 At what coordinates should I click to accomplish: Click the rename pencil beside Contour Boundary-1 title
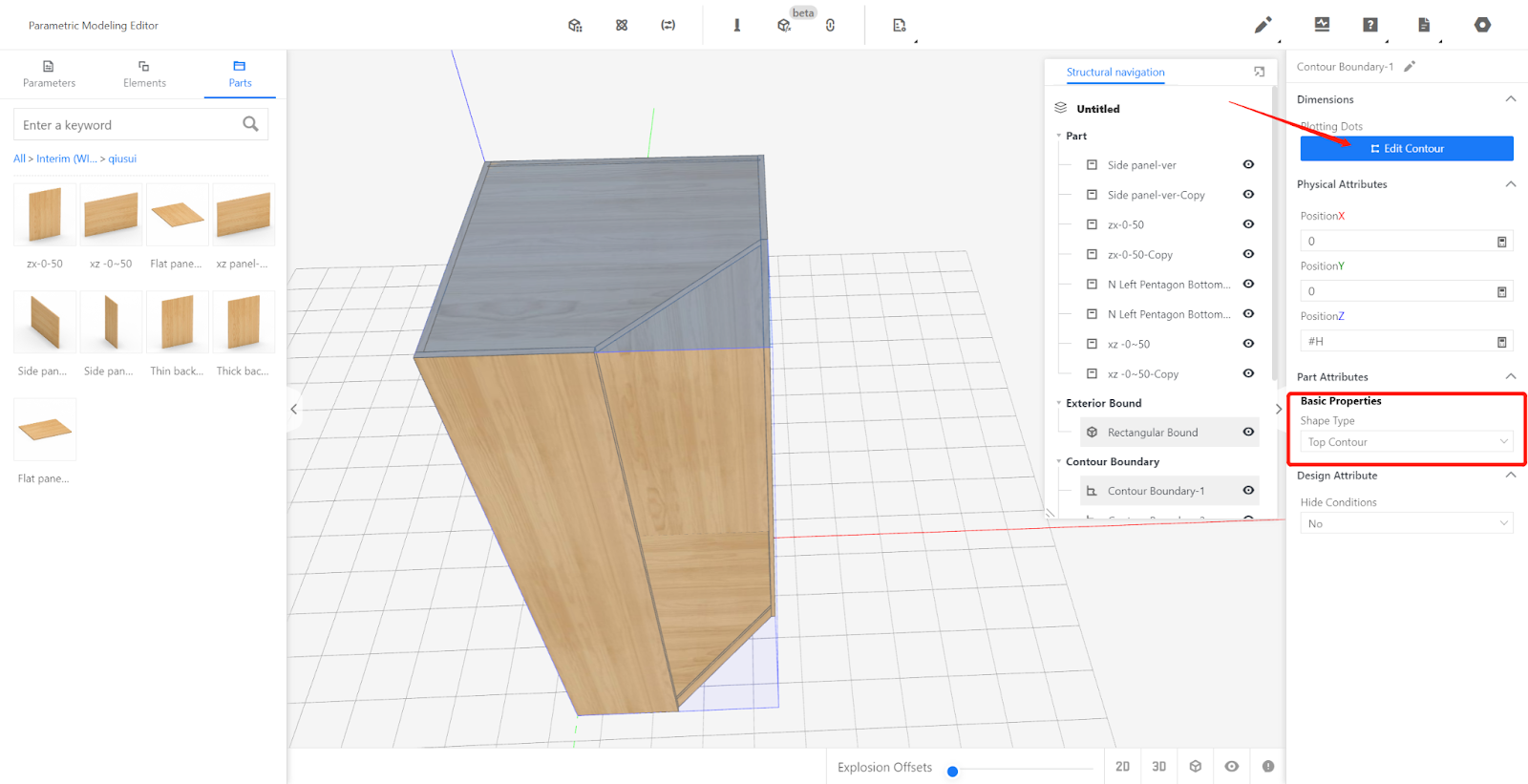(x=1410, y=67)
